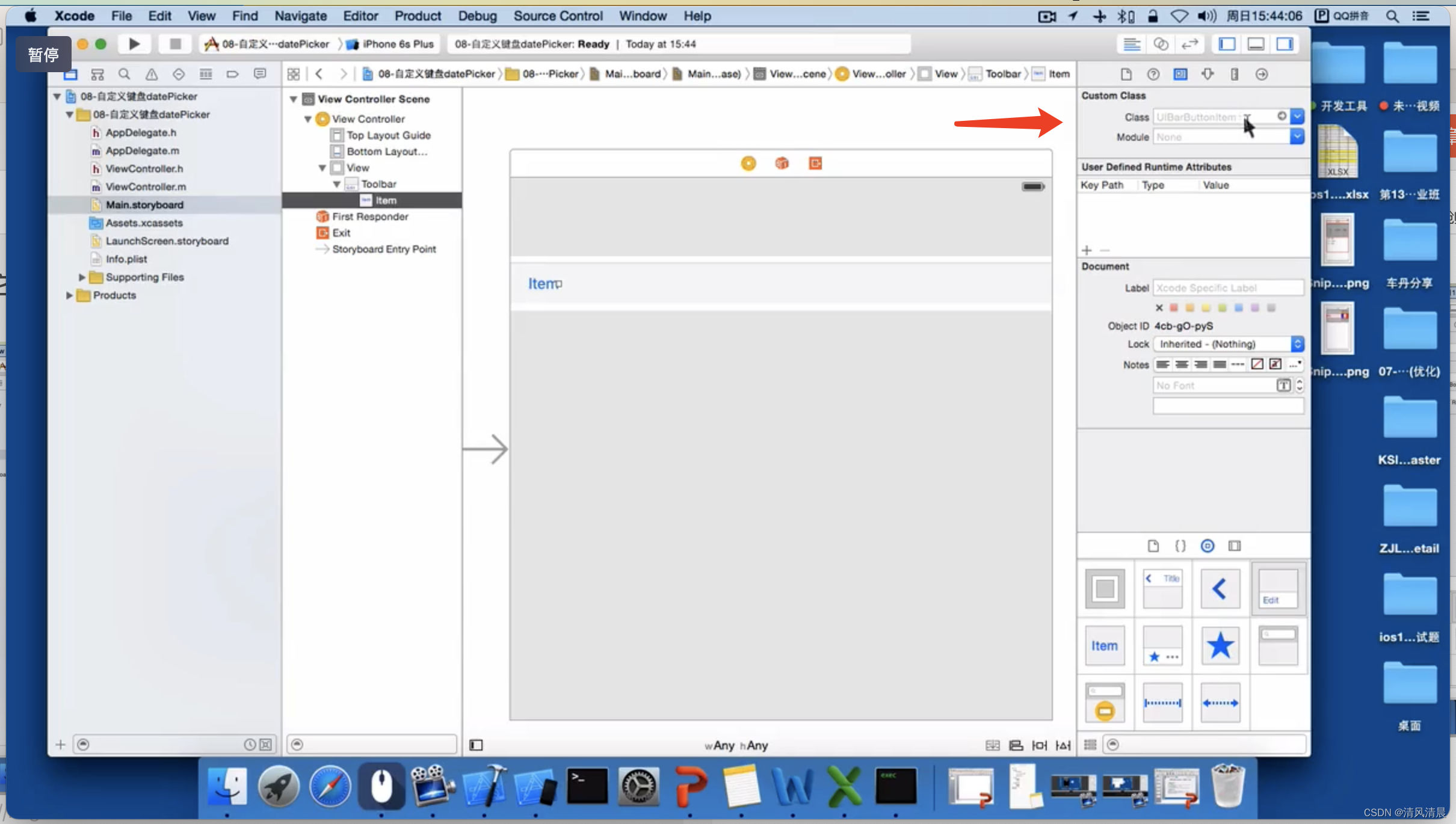1456x824 pixels.
Task: Collapse the root project disclosure triangle
Action: coord(57,96)
